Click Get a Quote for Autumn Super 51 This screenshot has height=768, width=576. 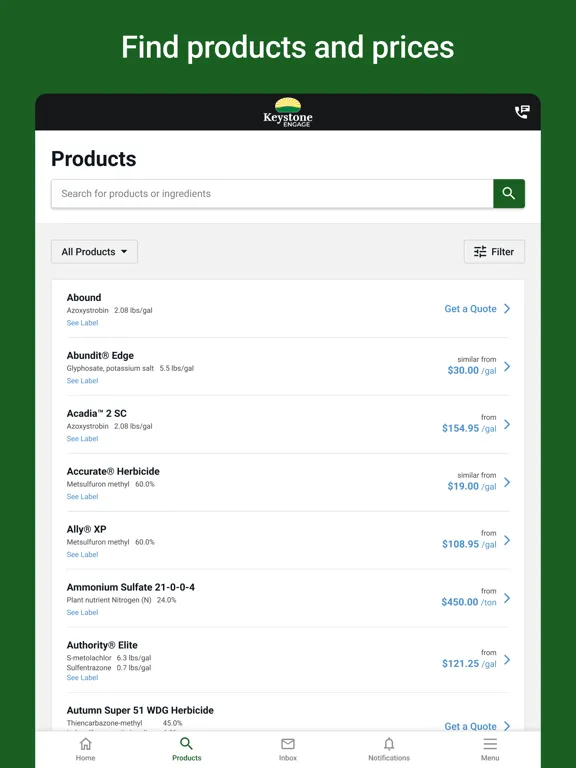(470, 726)
